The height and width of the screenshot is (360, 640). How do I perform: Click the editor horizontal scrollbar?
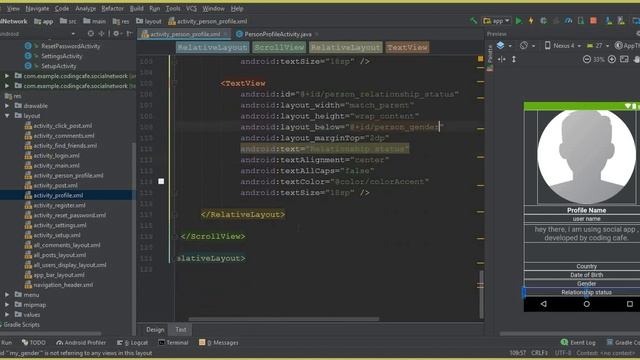pyautogui.click(x=284, y=319)
